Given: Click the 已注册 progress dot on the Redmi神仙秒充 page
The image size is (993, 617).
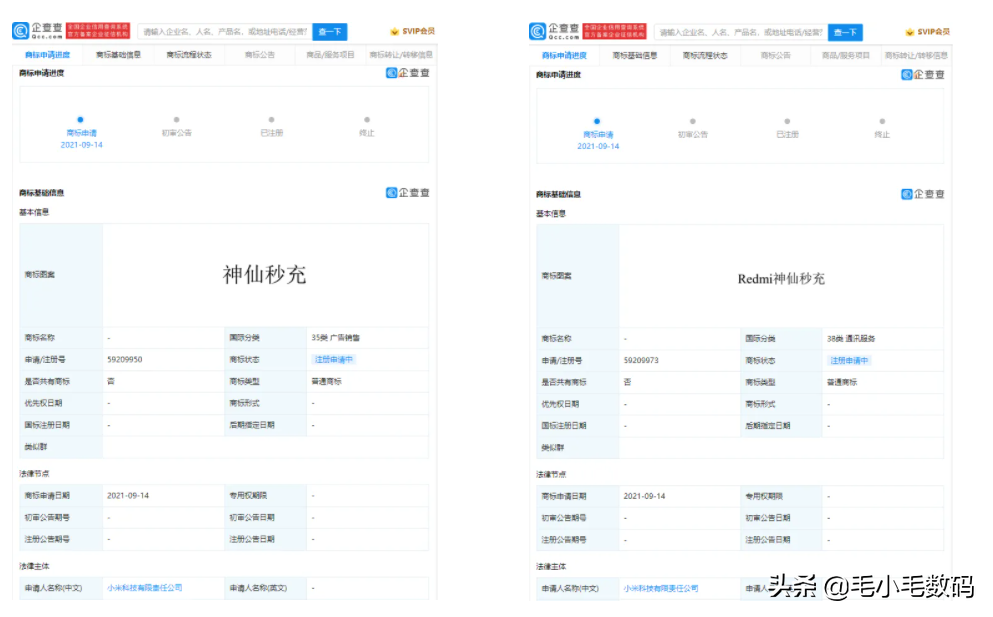Looking at the screenshot, I should 787,120.
